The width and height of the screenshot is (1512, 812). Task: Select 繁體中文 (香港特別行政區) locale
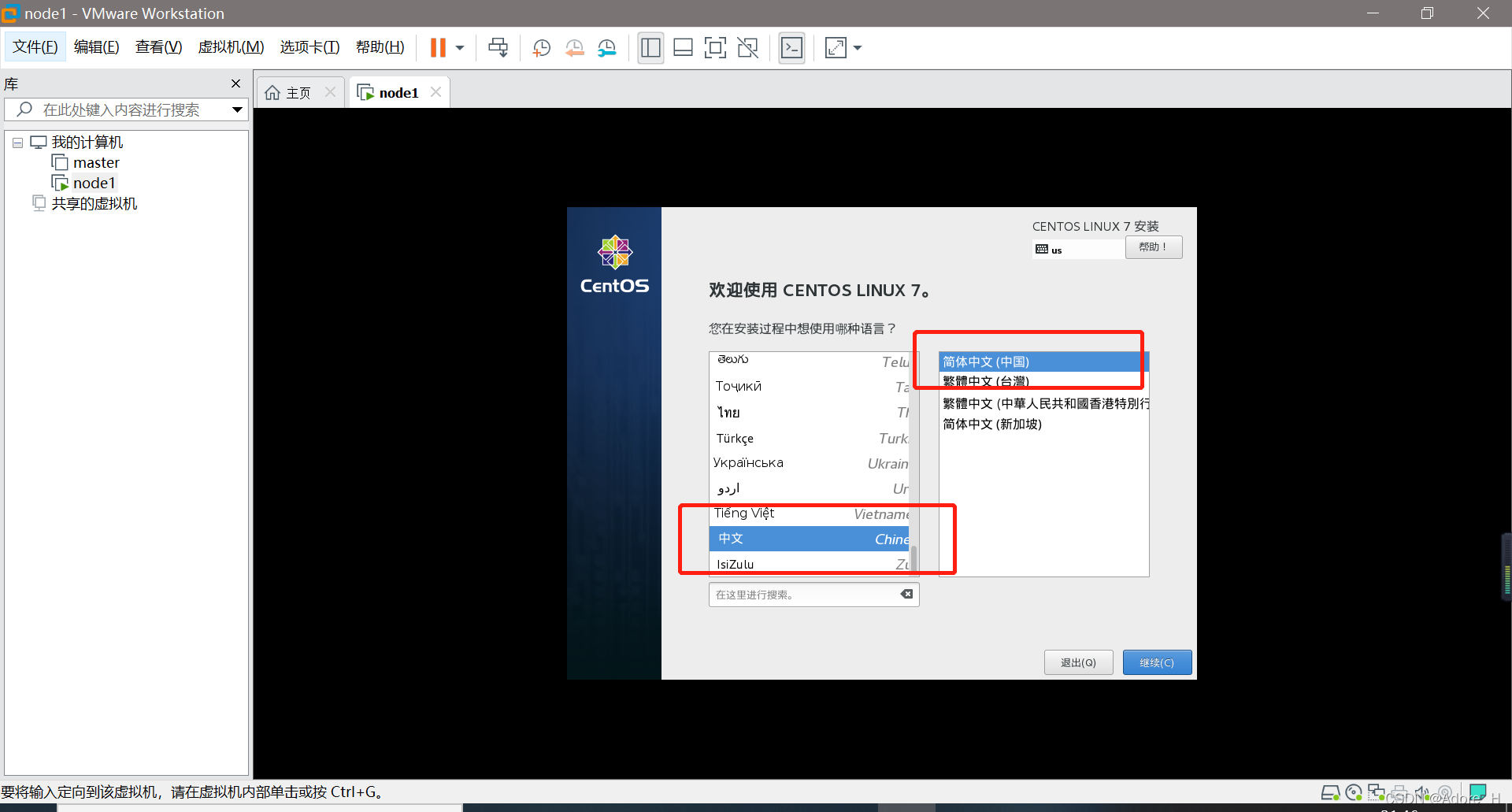coord(1044,403)
